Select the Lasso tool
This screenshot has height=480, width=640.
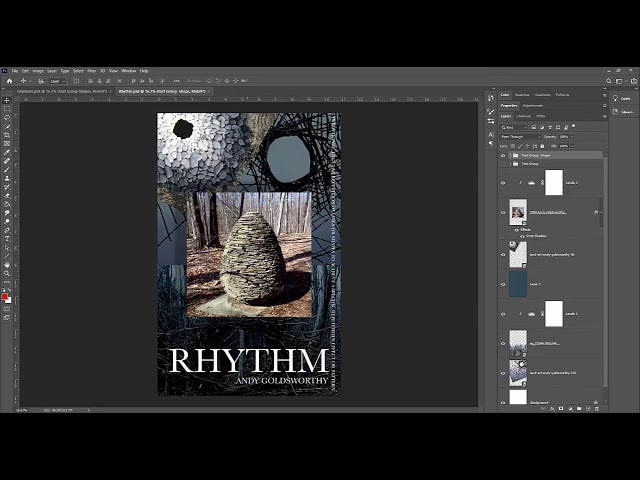[7, 118]
